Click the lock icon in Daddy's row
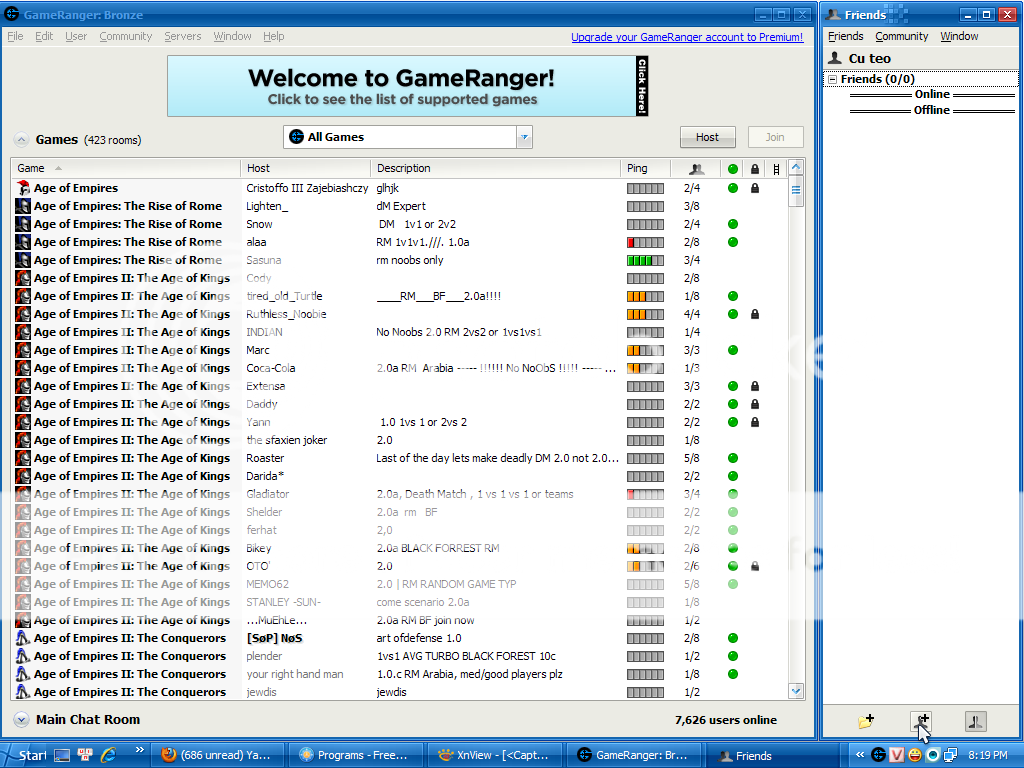1024x768 pixels. 755,404
